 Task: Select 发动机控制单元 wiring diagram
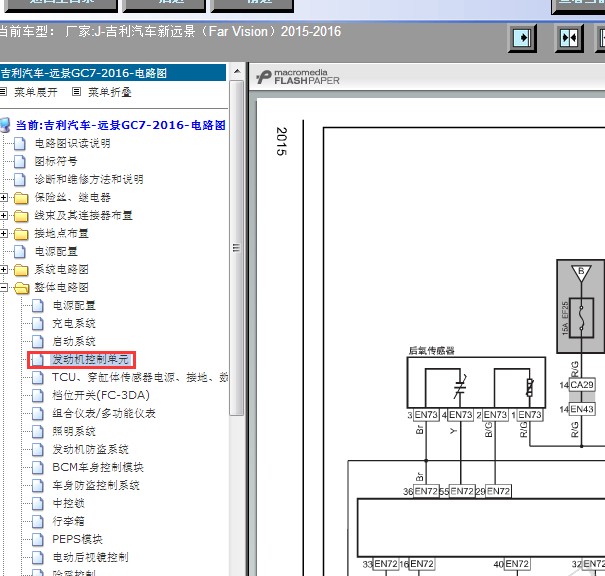click(91, 360)
